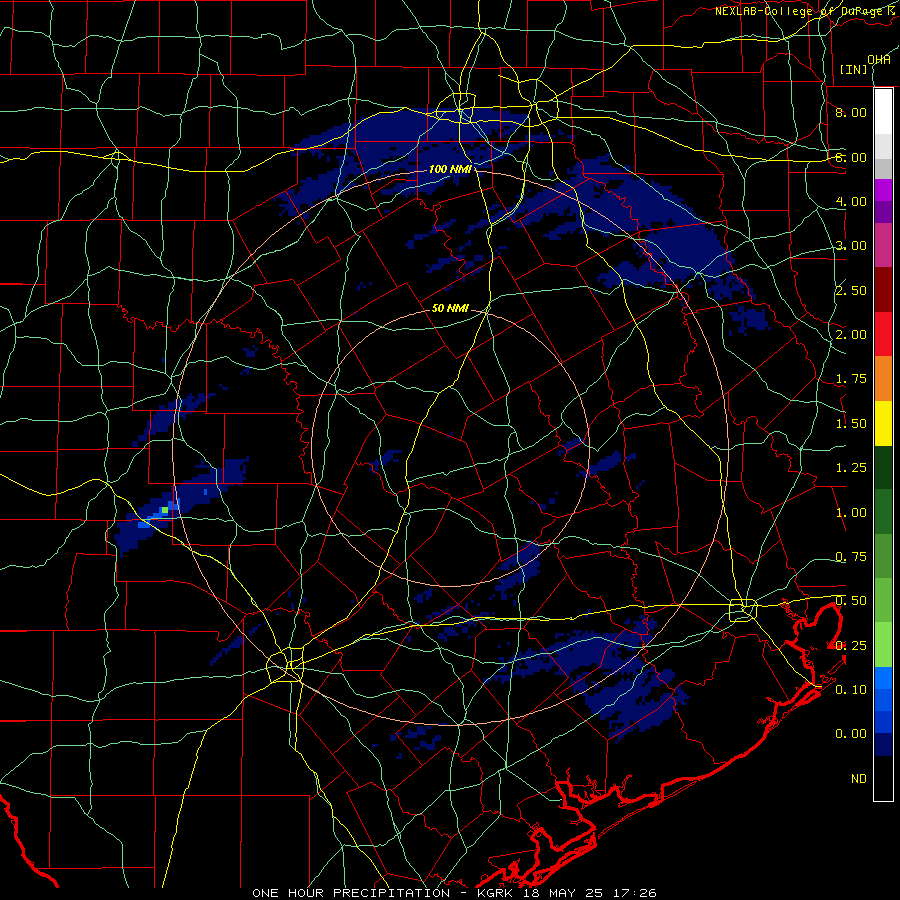Click the 2.00 legend value
This screenshot has width=900, height=900.
coord(851,335)
